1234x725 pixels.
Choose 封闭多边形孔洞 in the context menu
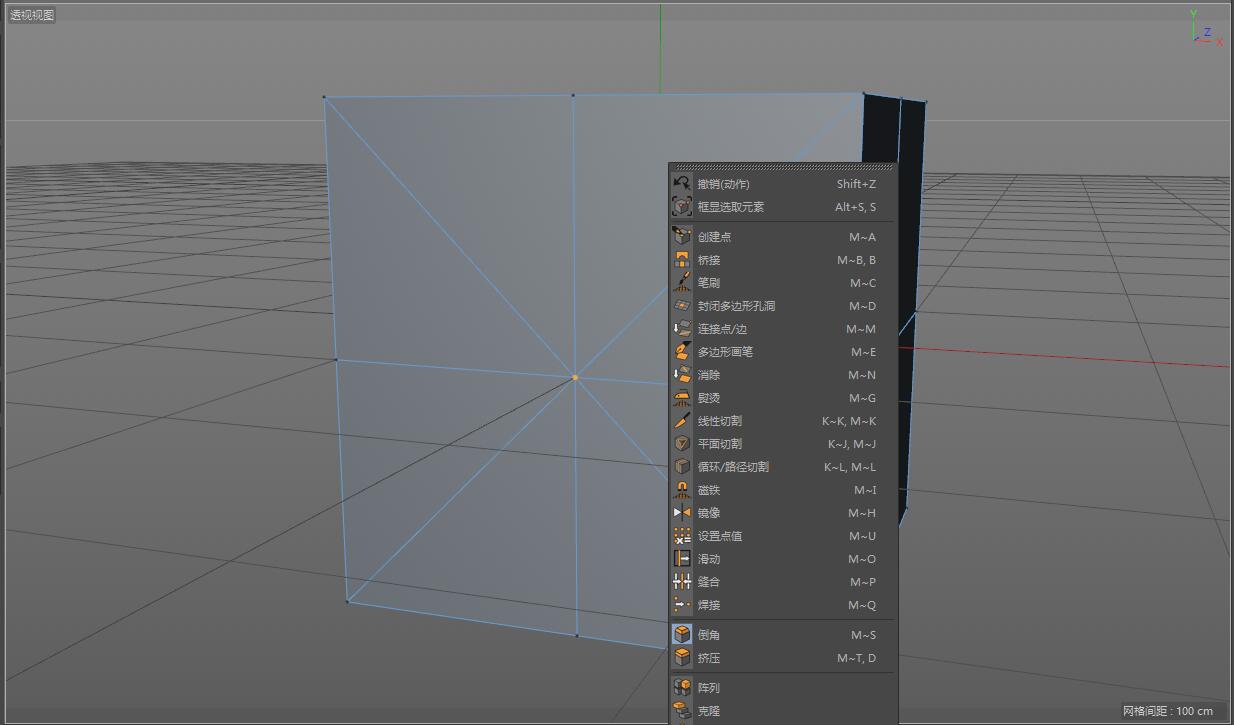pos(736,306)
